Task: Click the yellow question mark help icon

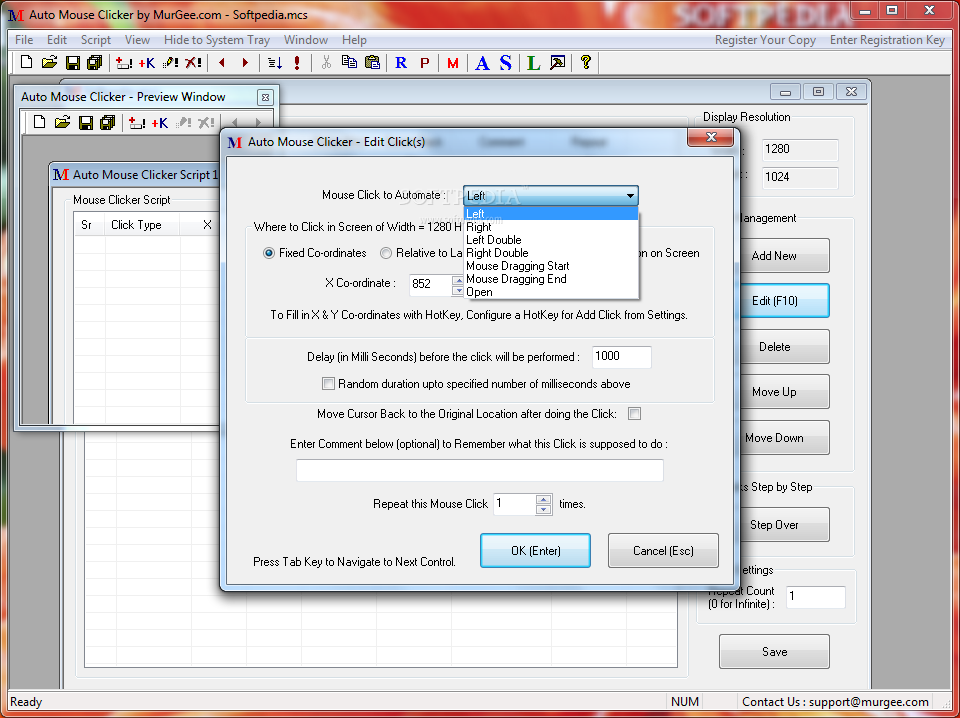Action: pyautogui.click(x=586, y=62)
